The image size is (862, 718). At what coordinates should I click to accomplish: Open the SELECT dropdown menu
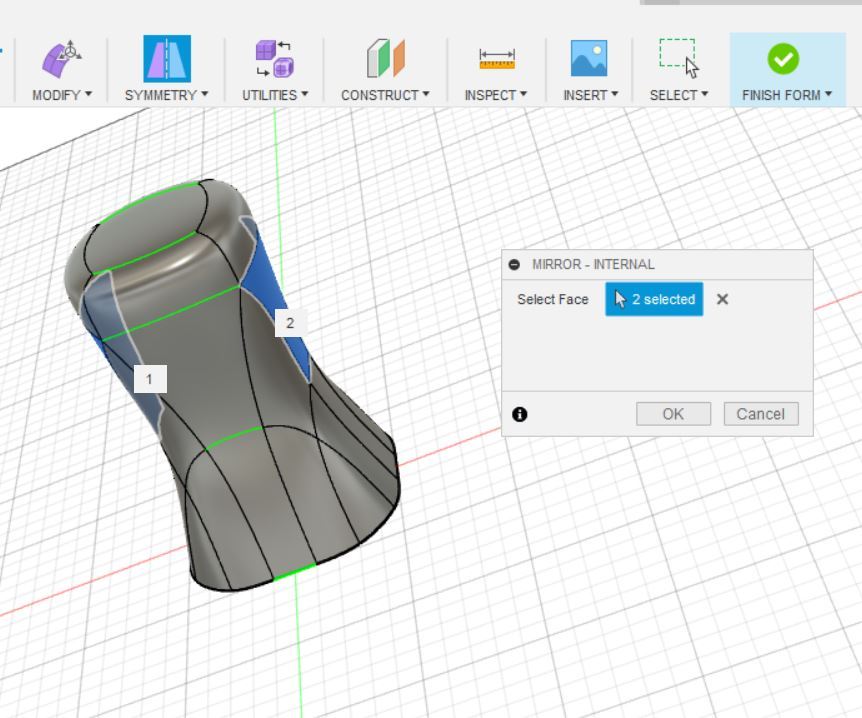(678, 95)
